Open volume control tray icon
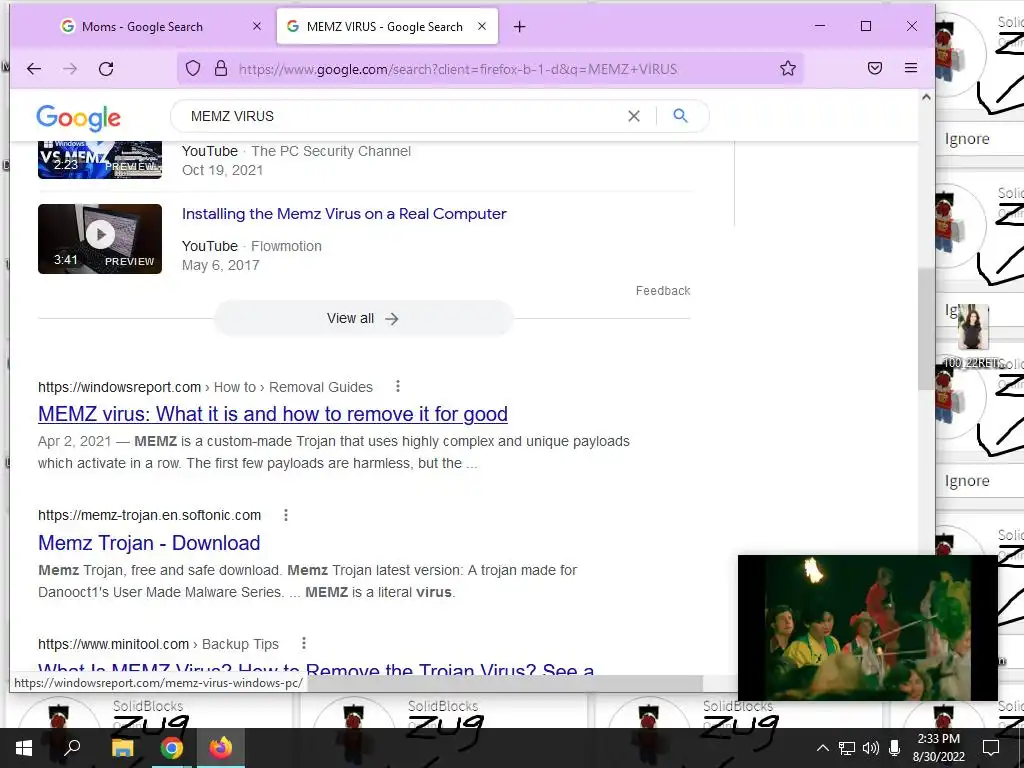Viewport: 1024px width, 768px height. point(871,748)
